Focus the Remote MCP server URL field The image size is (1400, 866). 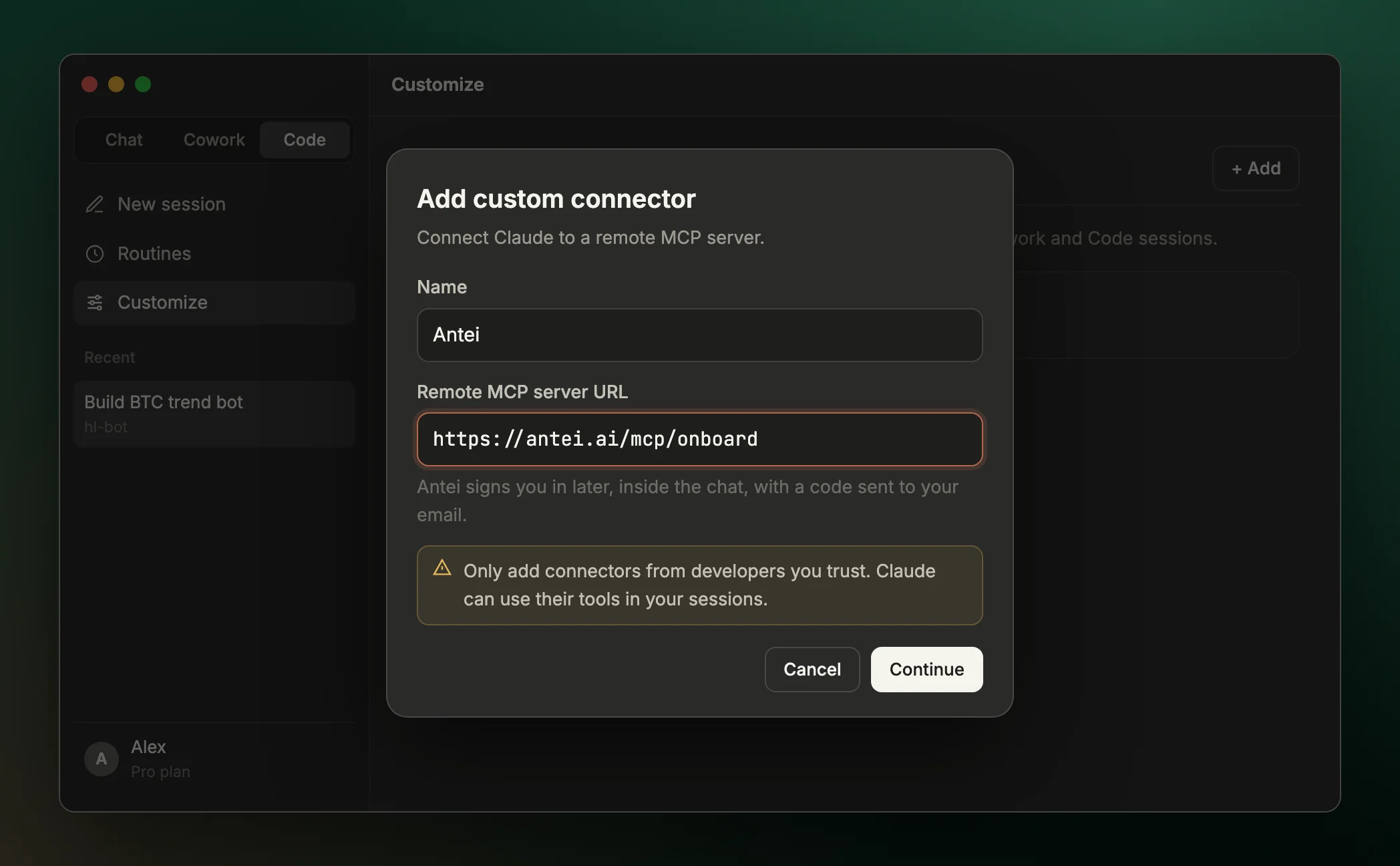tap(699, 439)
